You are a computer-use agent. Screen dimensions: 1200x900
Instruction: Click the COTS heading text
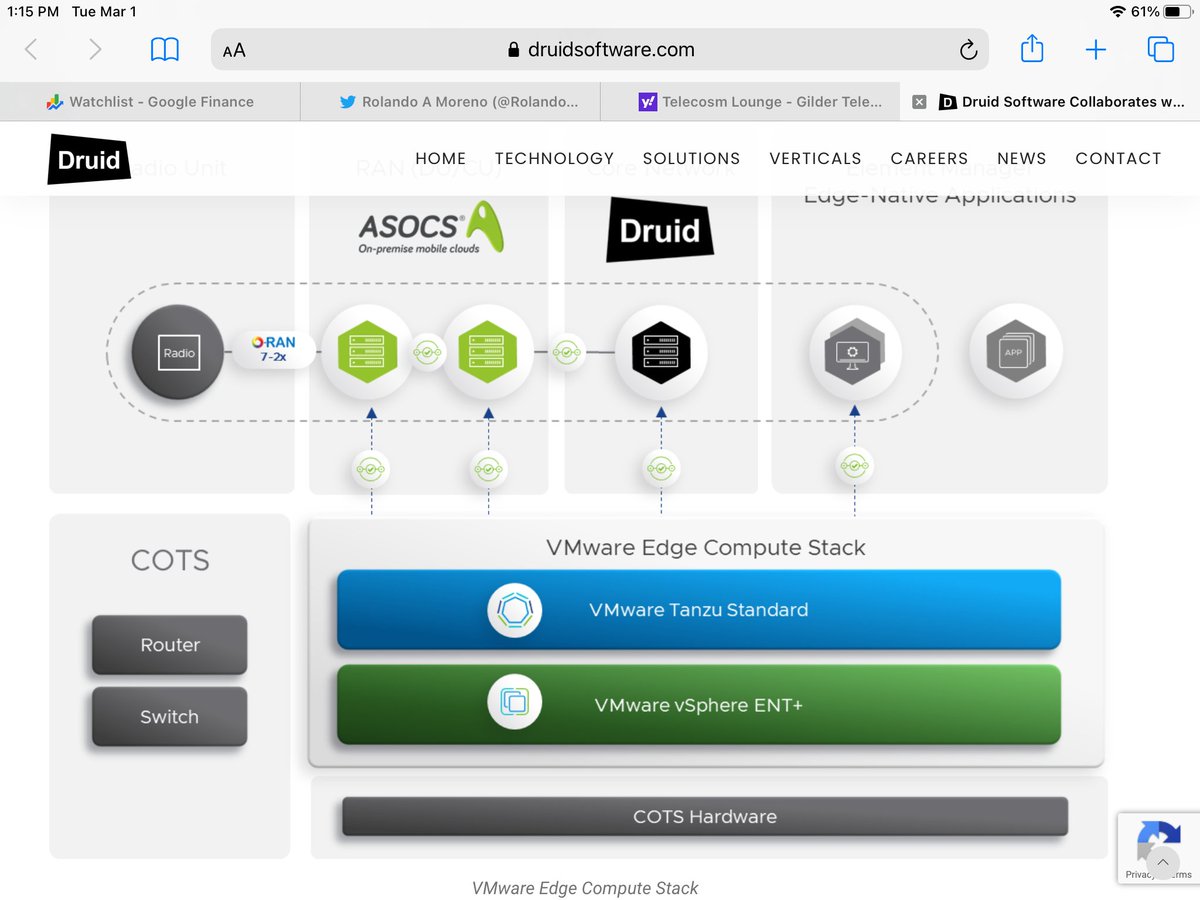tap(170, 560)
